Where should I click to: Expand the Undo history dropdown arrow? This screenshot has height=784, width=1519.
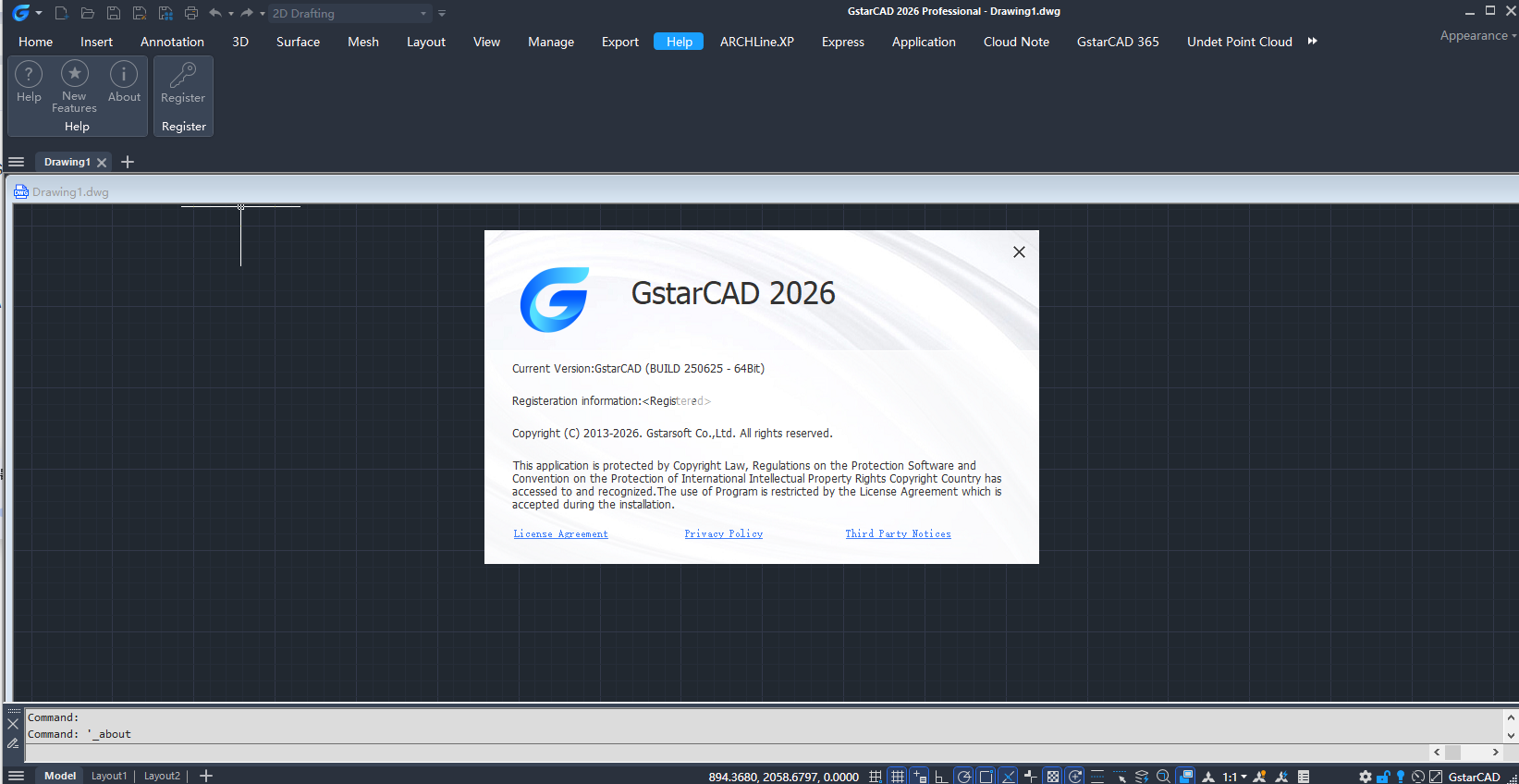click(231, 14)
